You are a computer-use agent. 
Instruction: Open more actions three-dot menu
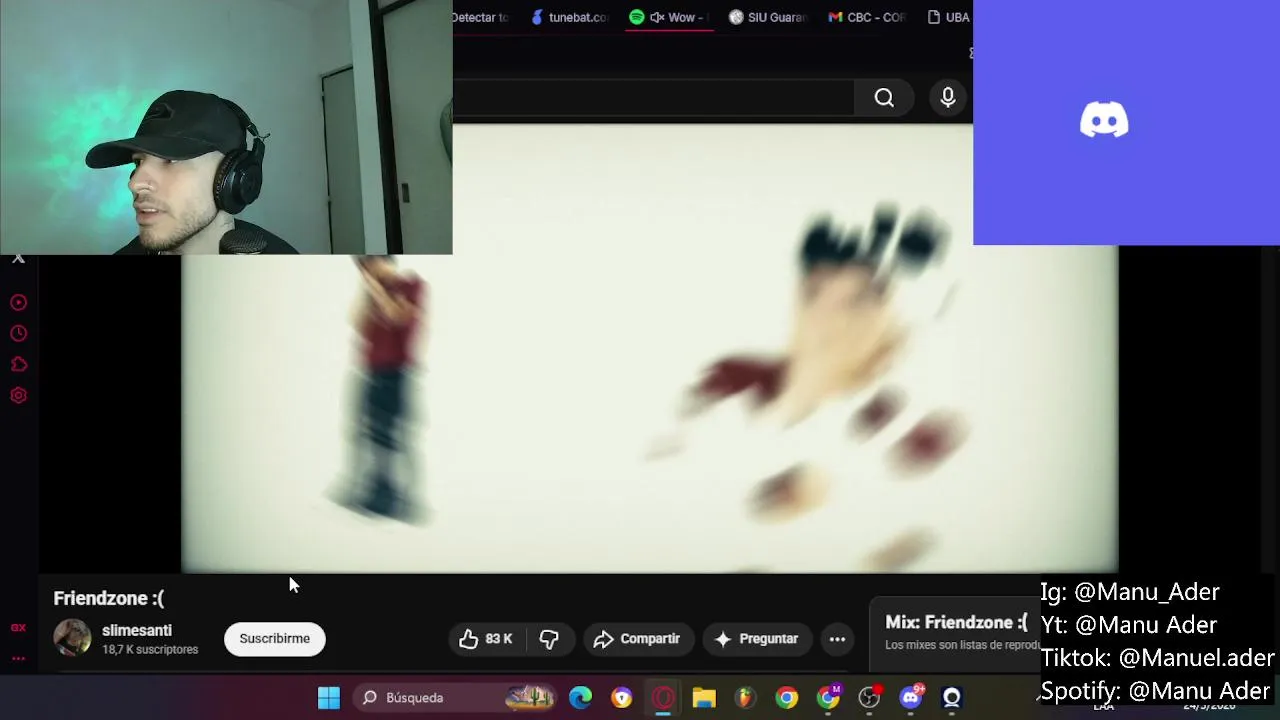click(837, 639)
